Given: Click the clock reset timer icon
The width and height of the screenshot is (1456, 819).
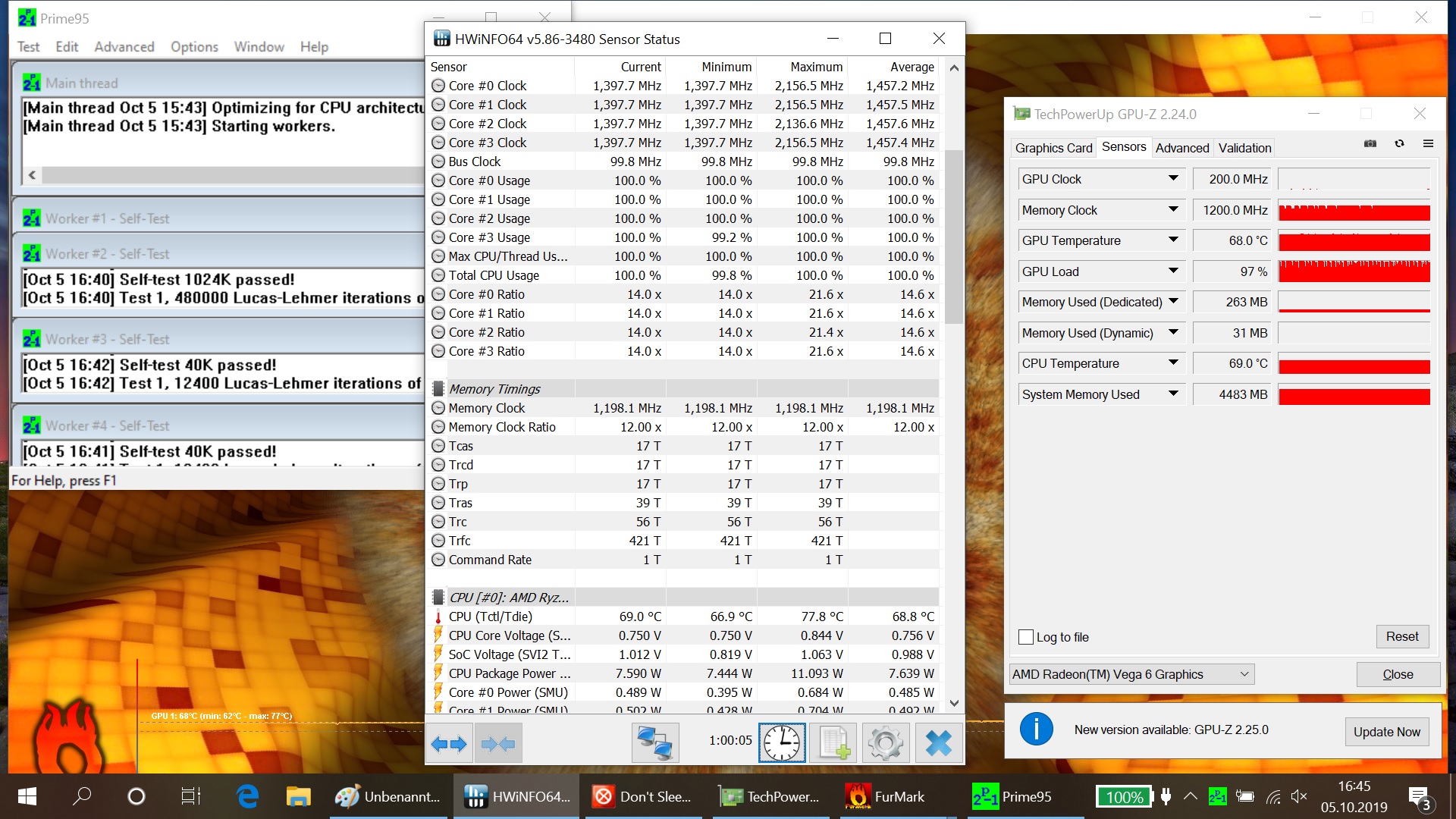Looking at the screenshot, I should [x=782, y=743].
